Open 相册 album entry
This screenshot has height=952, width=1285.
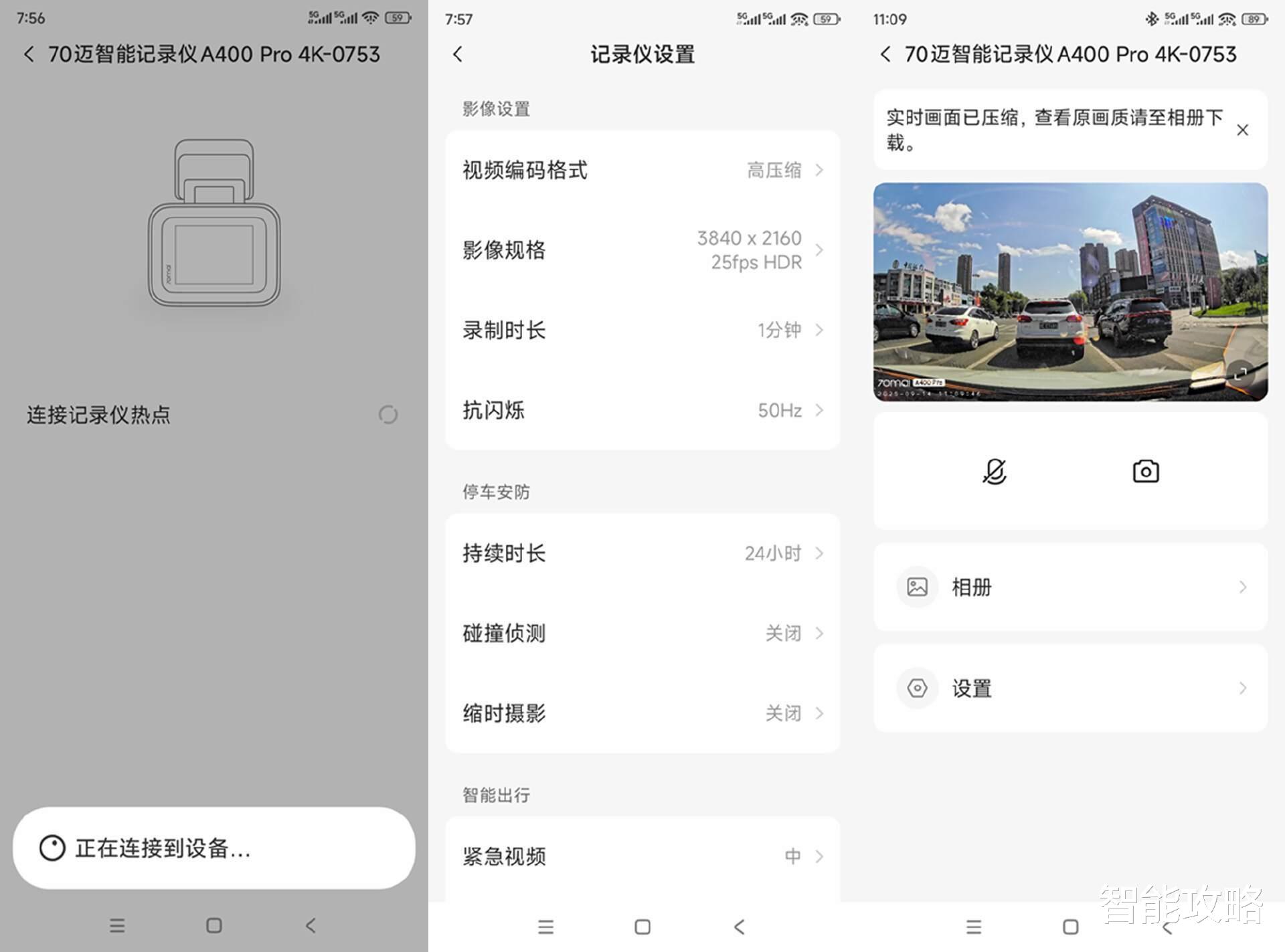(x=1069, y=587)
